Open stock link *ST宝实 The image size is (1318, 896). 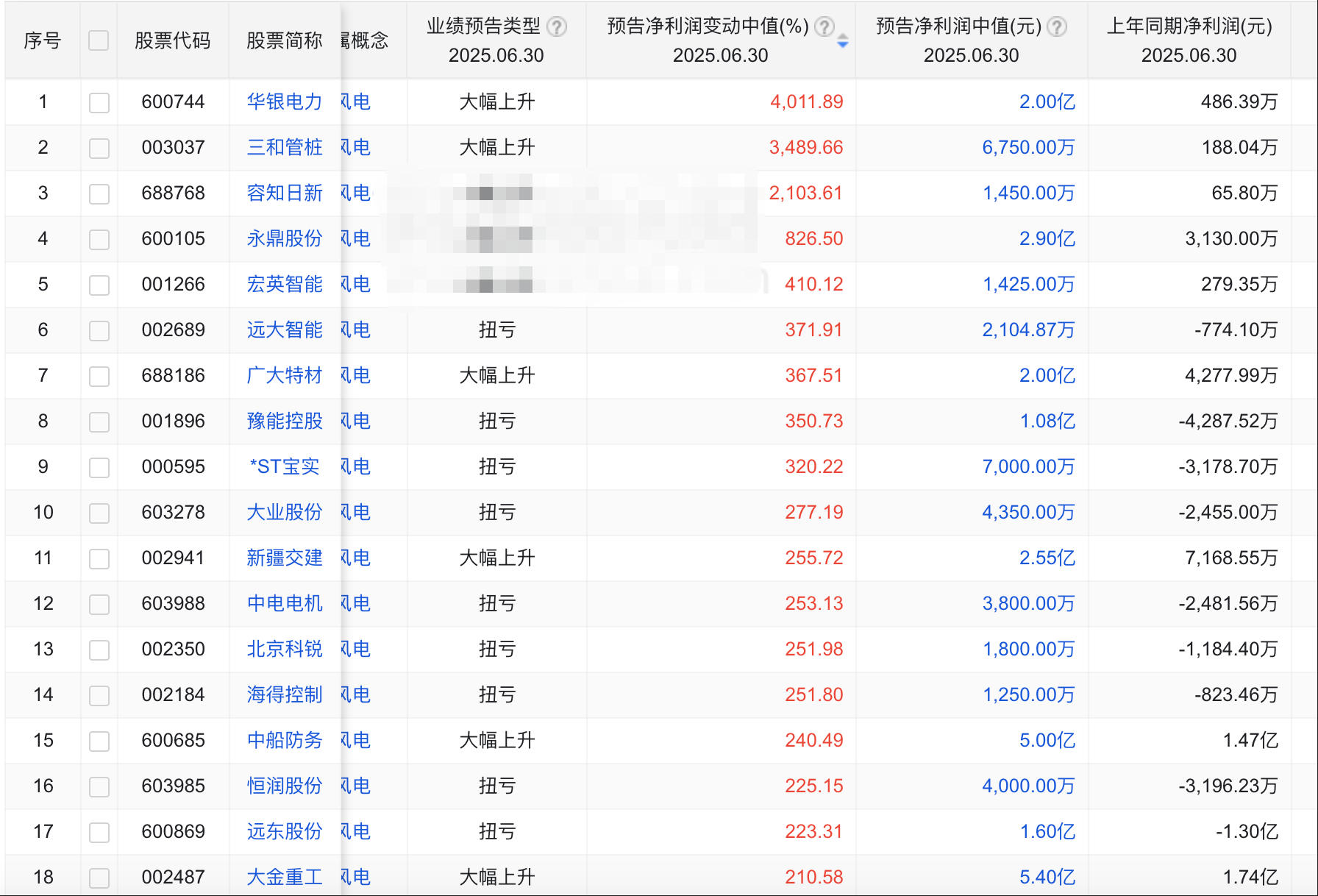pos(285,466)
